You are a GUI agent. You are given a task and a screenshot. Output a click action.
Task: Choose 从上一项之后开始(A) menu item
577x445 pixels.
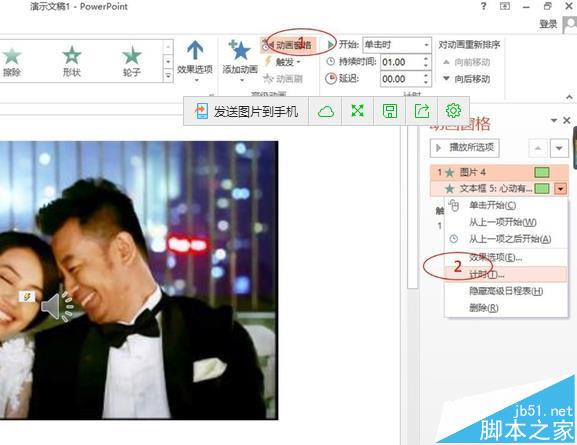click(506, 239)
